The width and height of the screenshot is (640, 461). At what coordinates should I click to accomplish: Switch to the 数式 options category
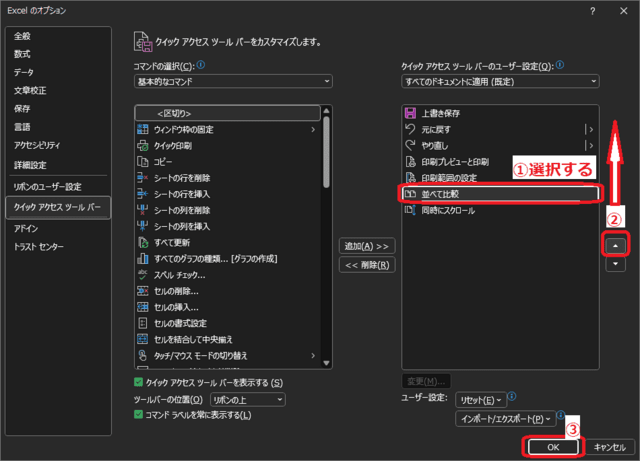point(22,54)
